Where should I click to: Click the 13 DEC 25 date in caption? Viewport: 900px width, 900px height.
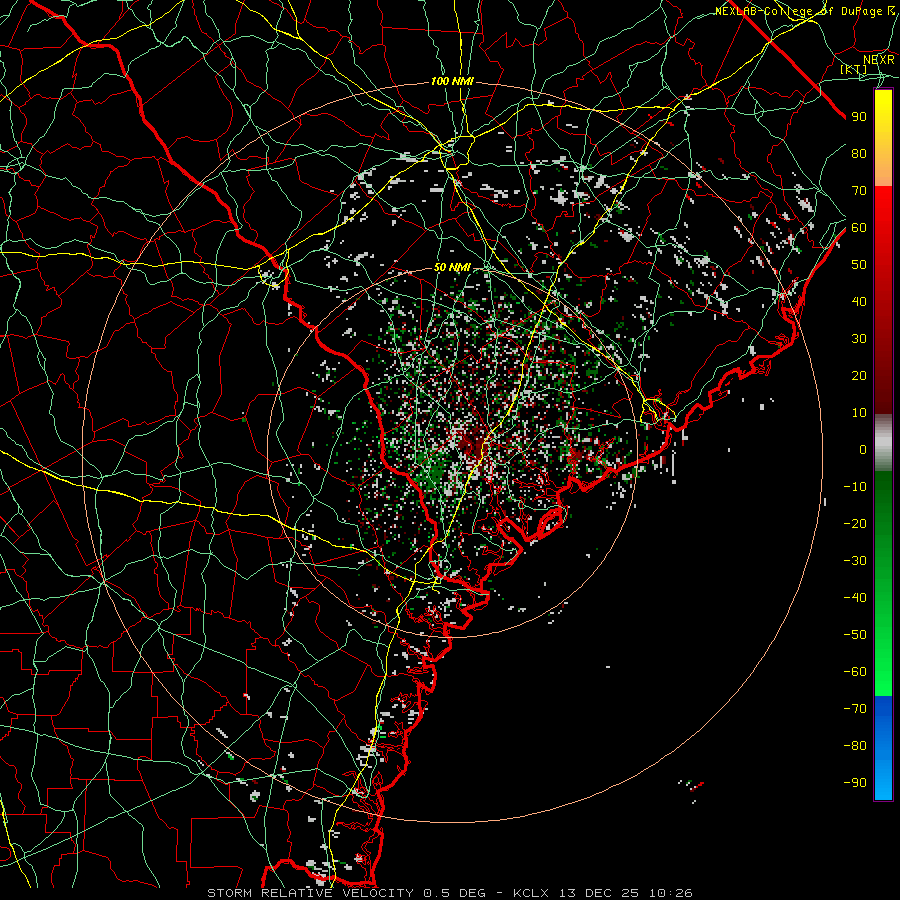point(599,893)
